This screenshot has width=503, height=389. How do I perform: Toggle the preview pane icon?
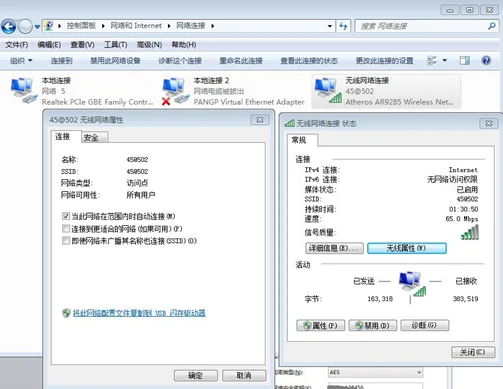point(465,60)
